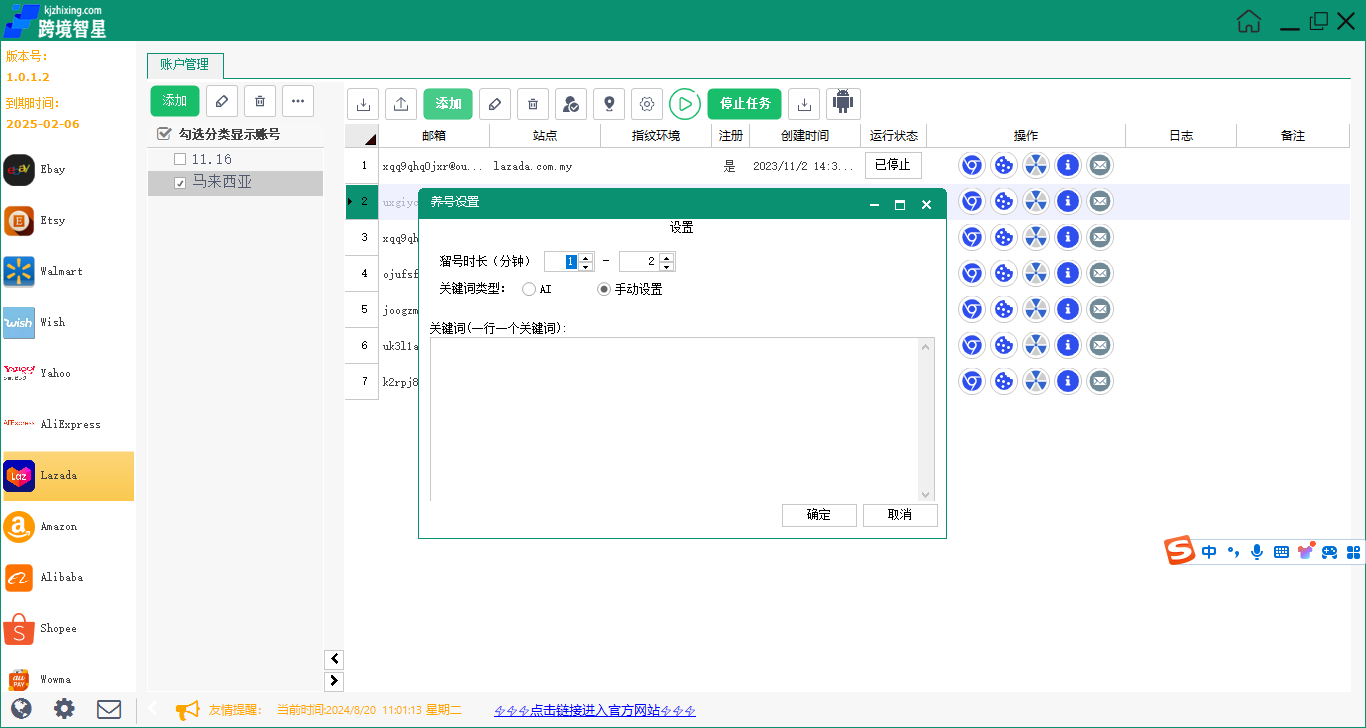Click the 指纹环境 column header
The height and width of the screenshot is (728, 1366).
point(656,135)
